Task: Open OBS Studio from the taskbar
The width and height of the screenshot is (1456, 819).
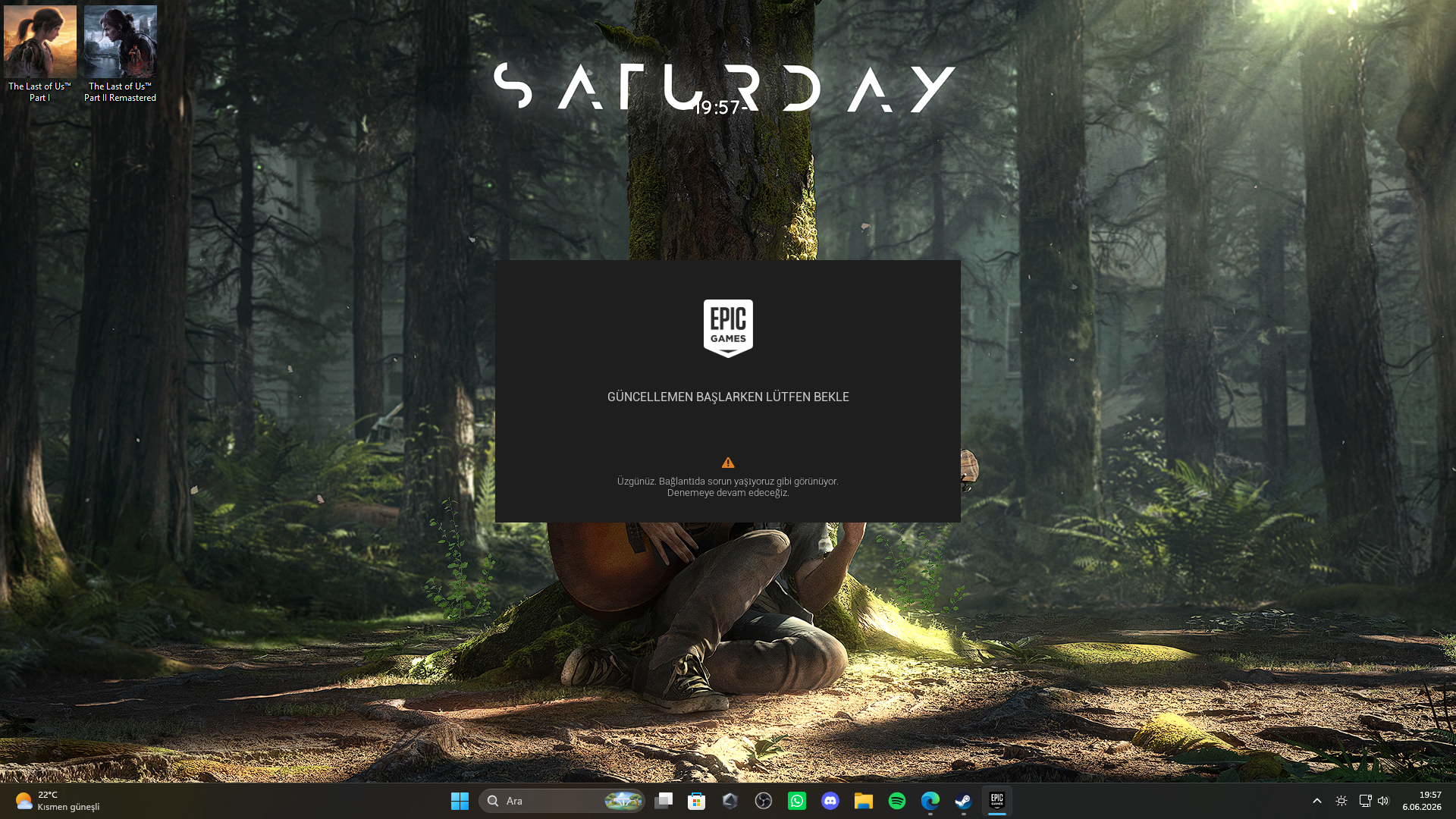Action: point(764,801)
